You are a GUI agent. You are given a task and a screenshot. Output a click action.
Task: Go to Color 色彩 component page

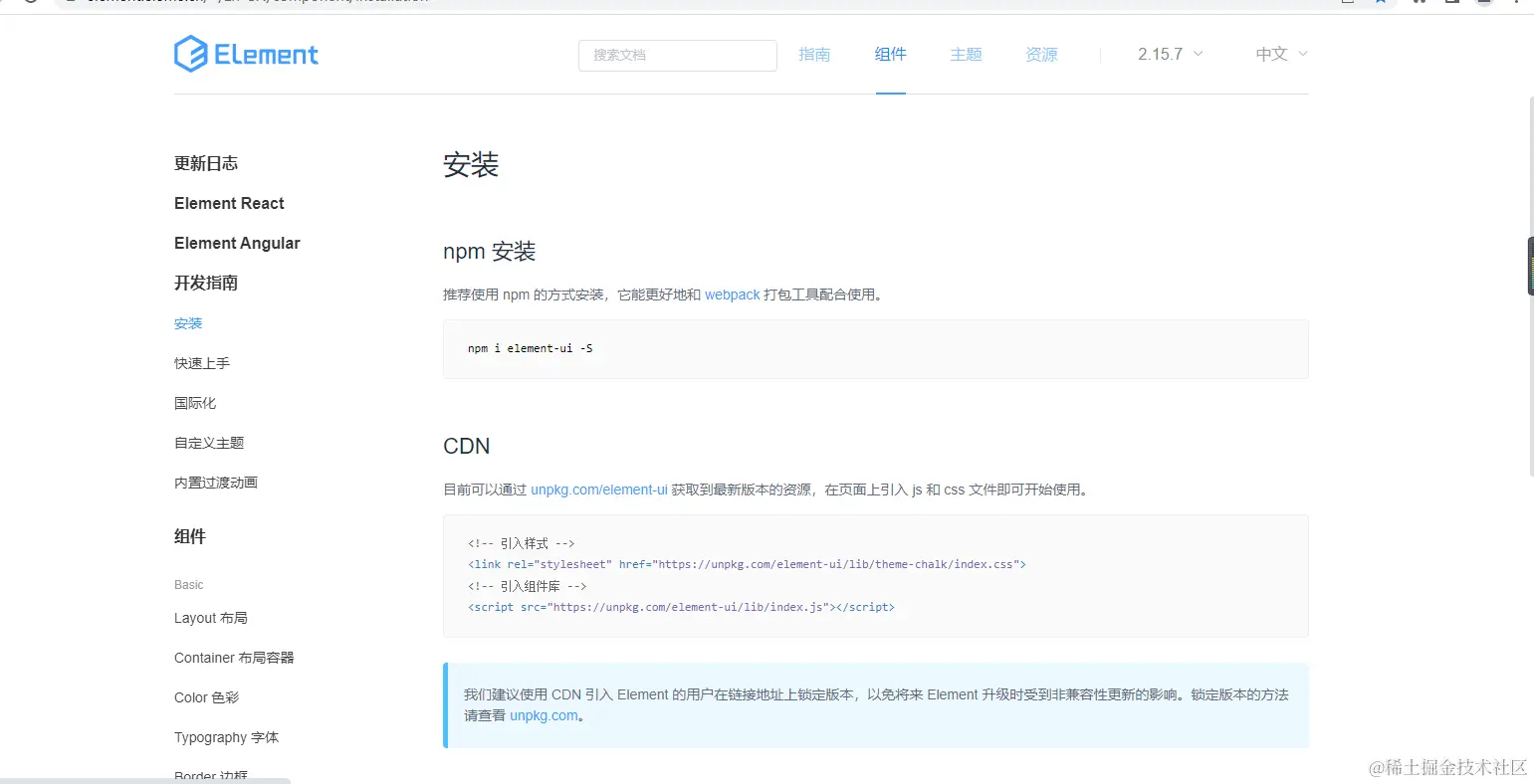tap(207, 697)
